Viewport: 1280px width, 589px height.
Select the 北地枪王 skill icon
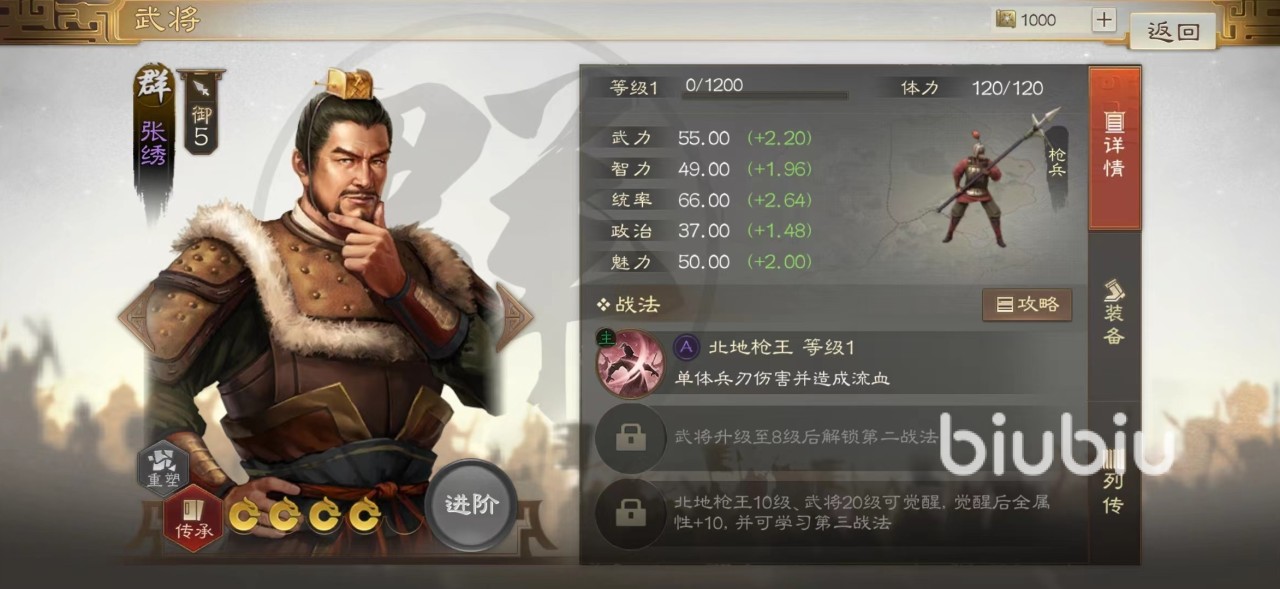[x=631, y=363]
